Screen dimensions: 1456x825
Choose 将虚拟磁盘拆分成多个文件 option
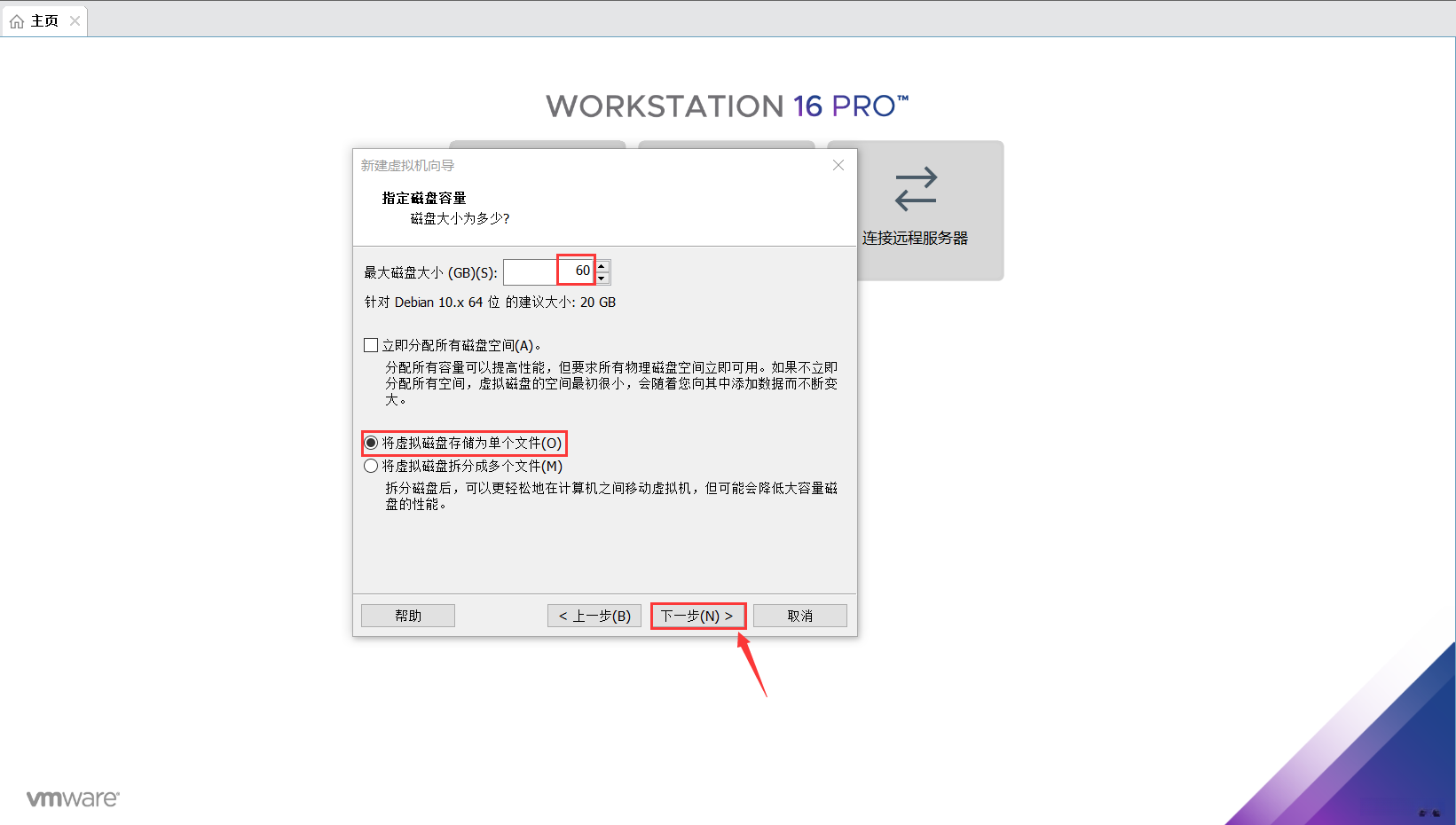pos(370,465)
